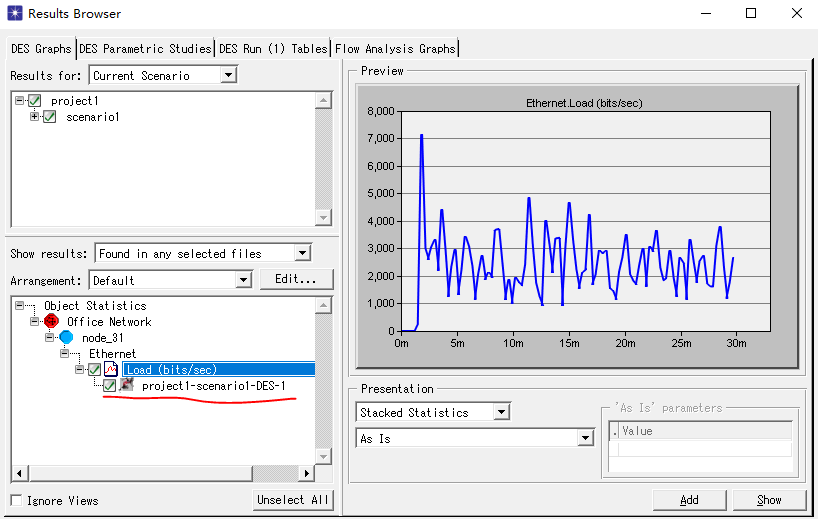The image size is (818, 519).
Task: Collapse the Load (bits/sec) tree branch
Action: [80, 369]
